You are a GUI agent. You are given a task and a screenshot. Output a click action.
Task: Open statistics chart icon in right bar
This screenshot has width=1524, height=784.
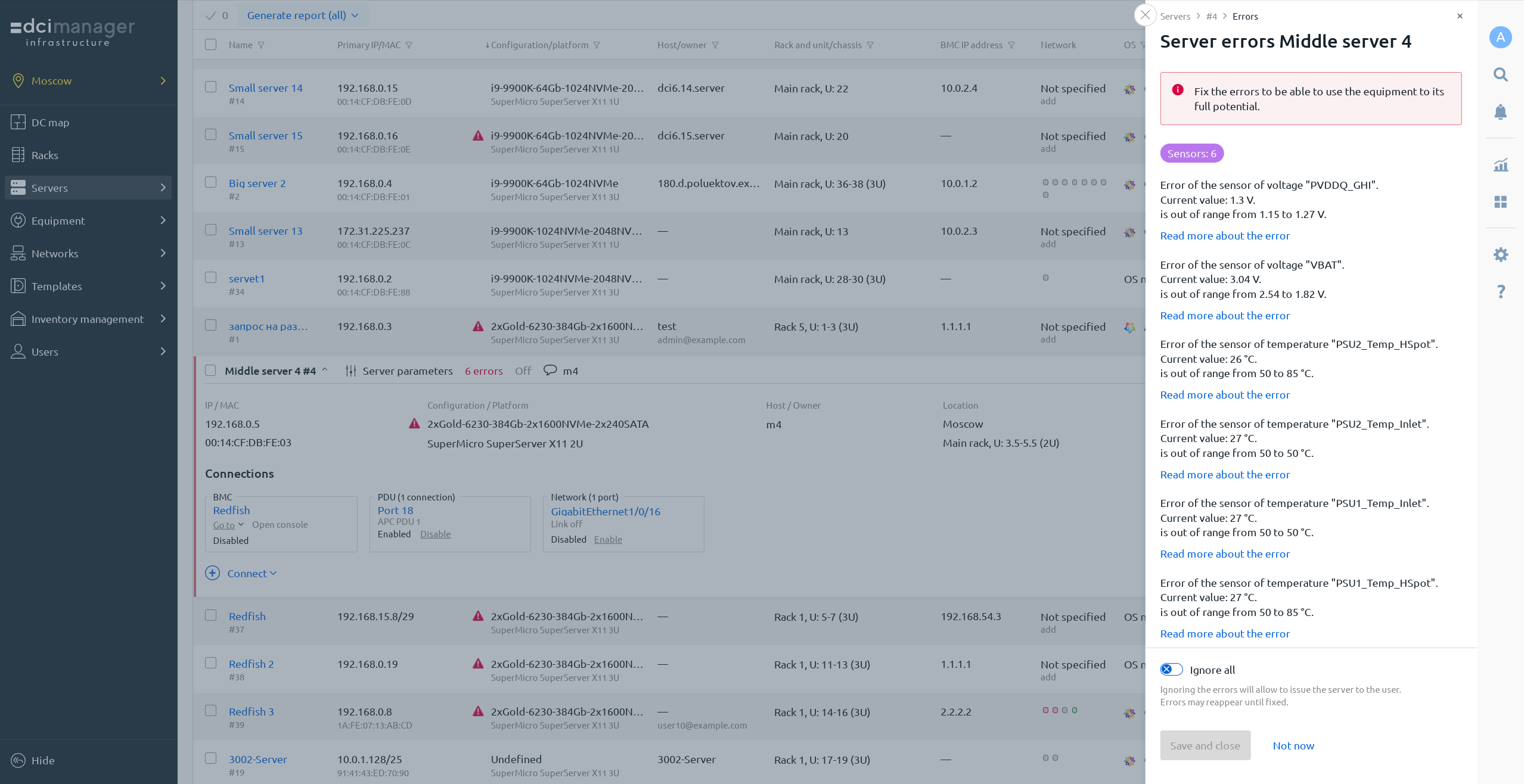tap(1500, 165)
